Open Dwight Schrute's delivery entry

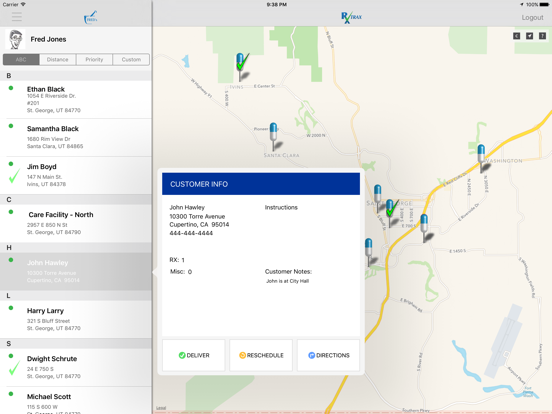[76, 368]
